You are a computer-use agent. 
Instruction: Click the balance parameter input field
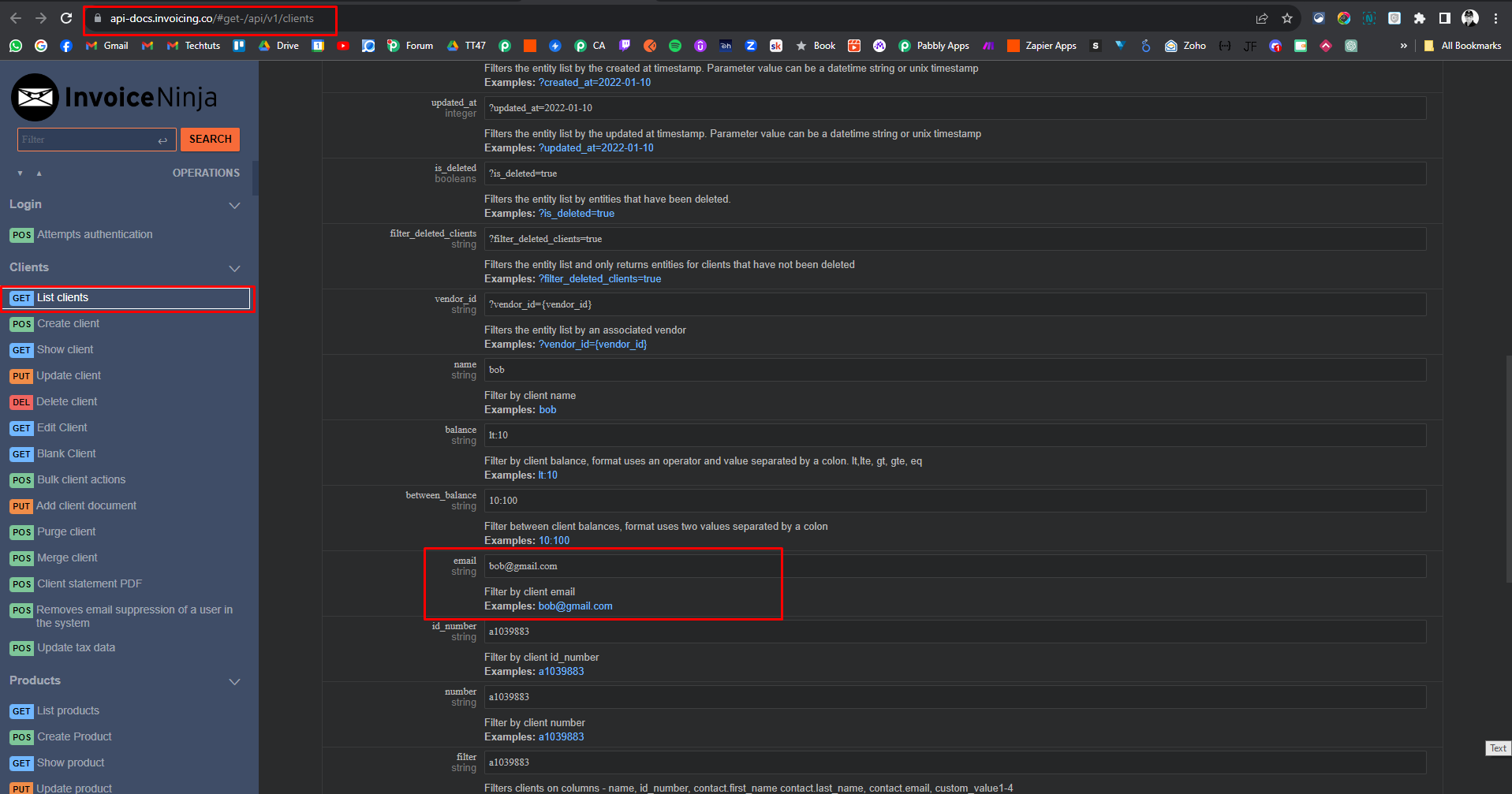(x=954, y=435)
